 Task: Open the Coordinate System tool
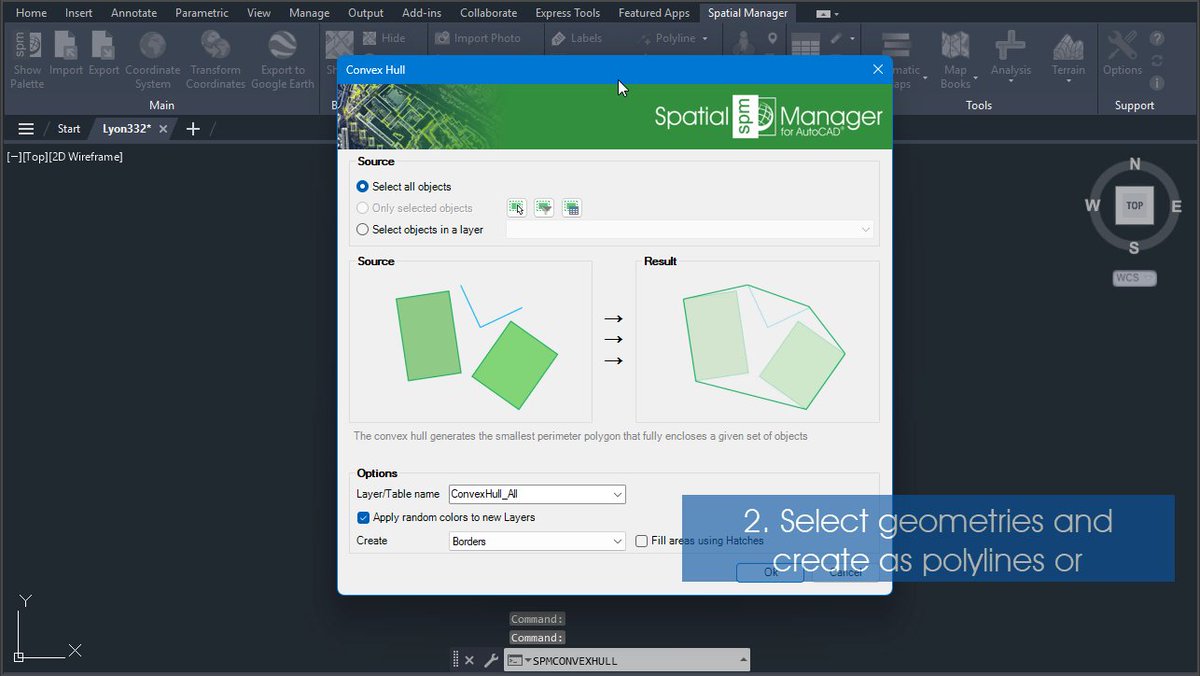pos(152,59)
